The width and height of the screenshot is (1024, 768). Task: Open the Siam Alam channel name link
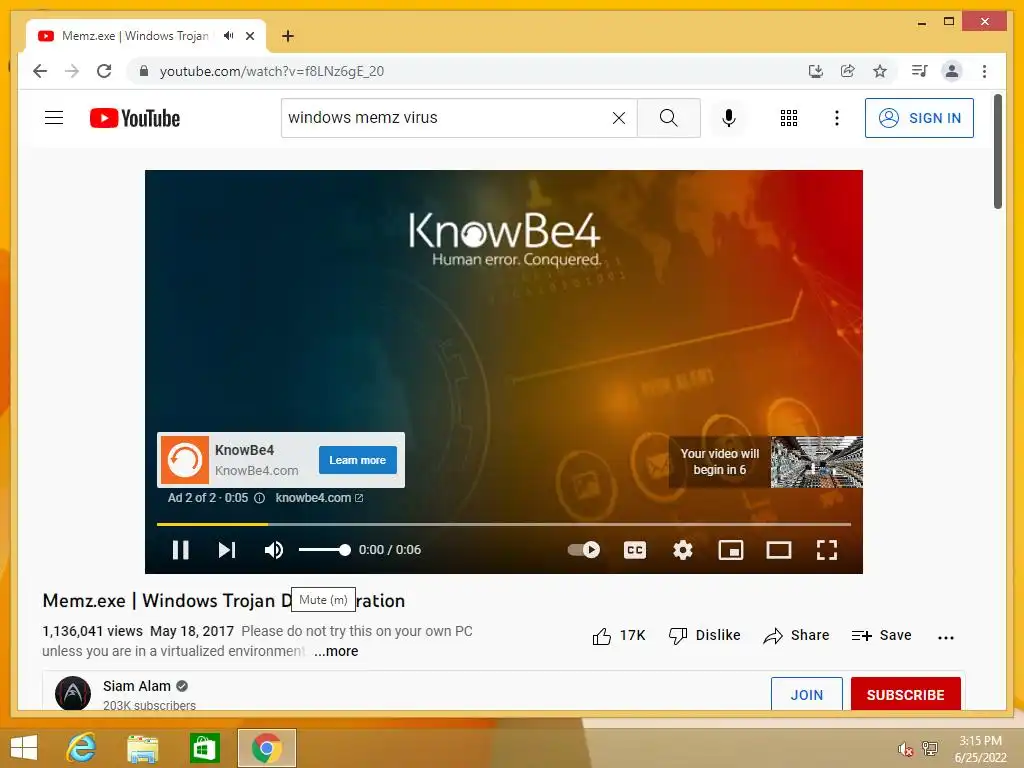tap(136, 686)
